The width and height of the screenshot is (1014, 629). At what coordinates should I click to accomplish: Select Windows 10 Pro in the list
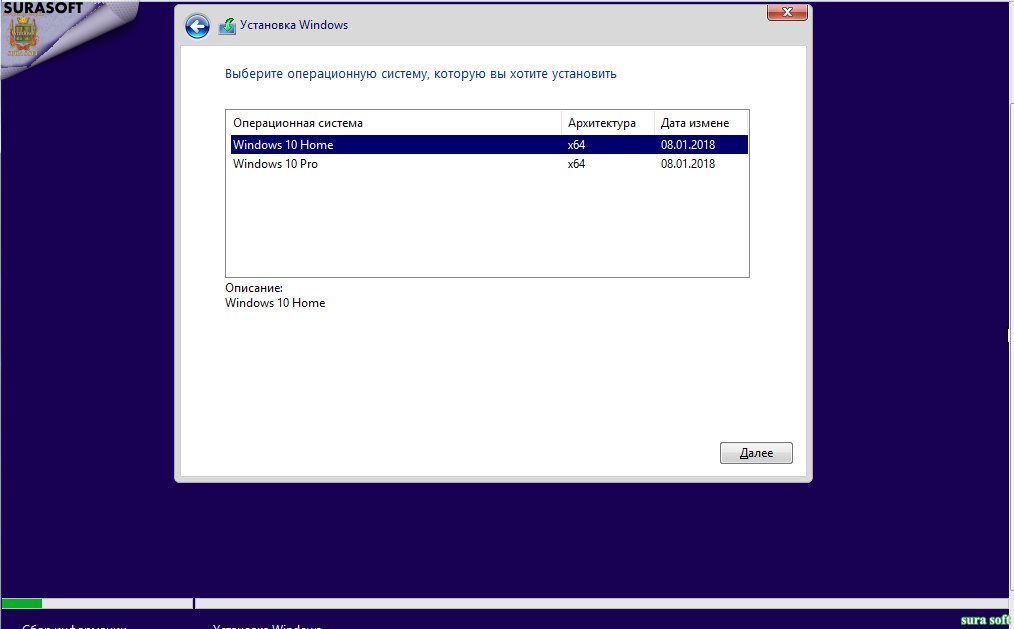click(x=489, y=164)
